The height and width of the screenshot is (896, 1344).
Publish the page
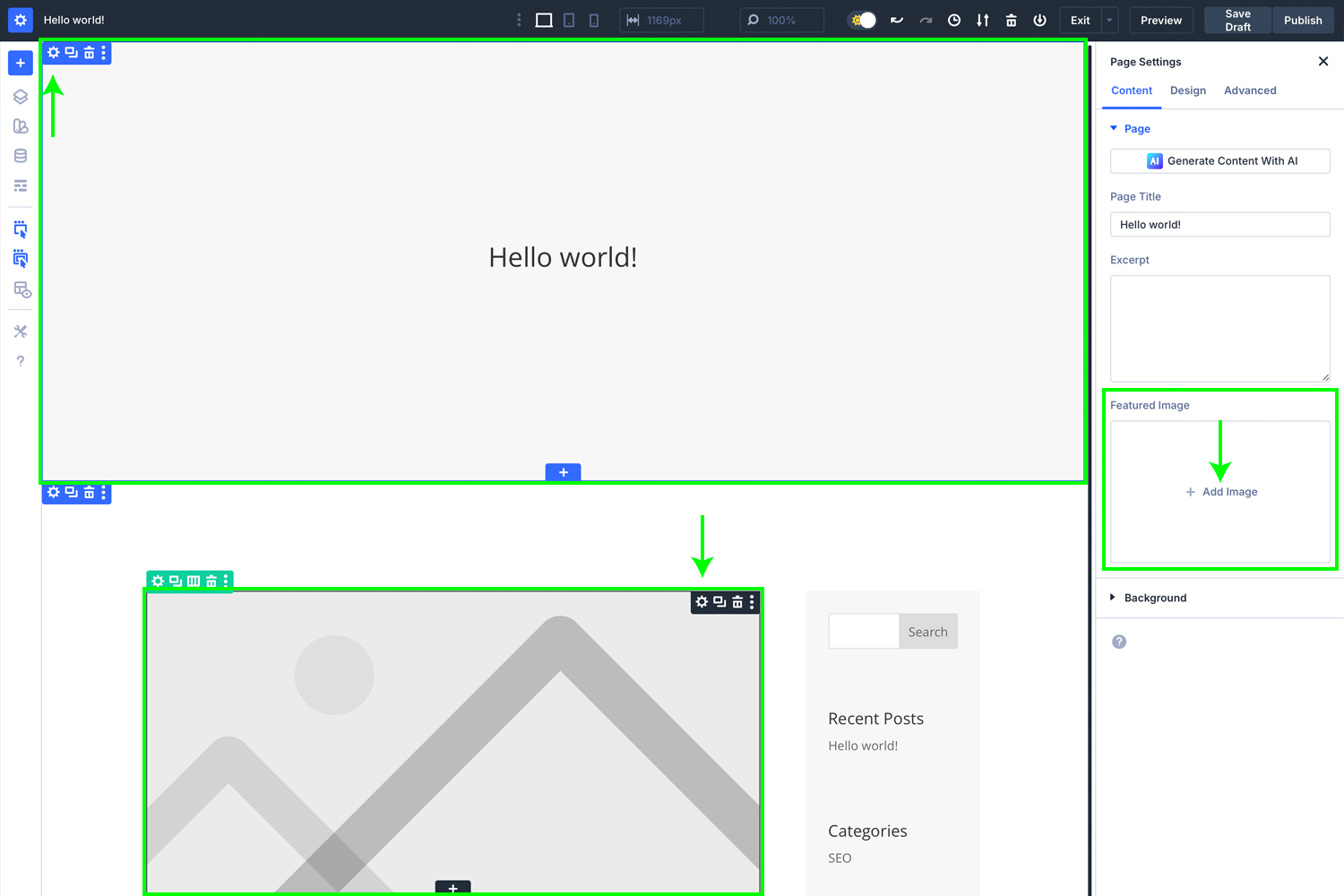point(1303,20)
